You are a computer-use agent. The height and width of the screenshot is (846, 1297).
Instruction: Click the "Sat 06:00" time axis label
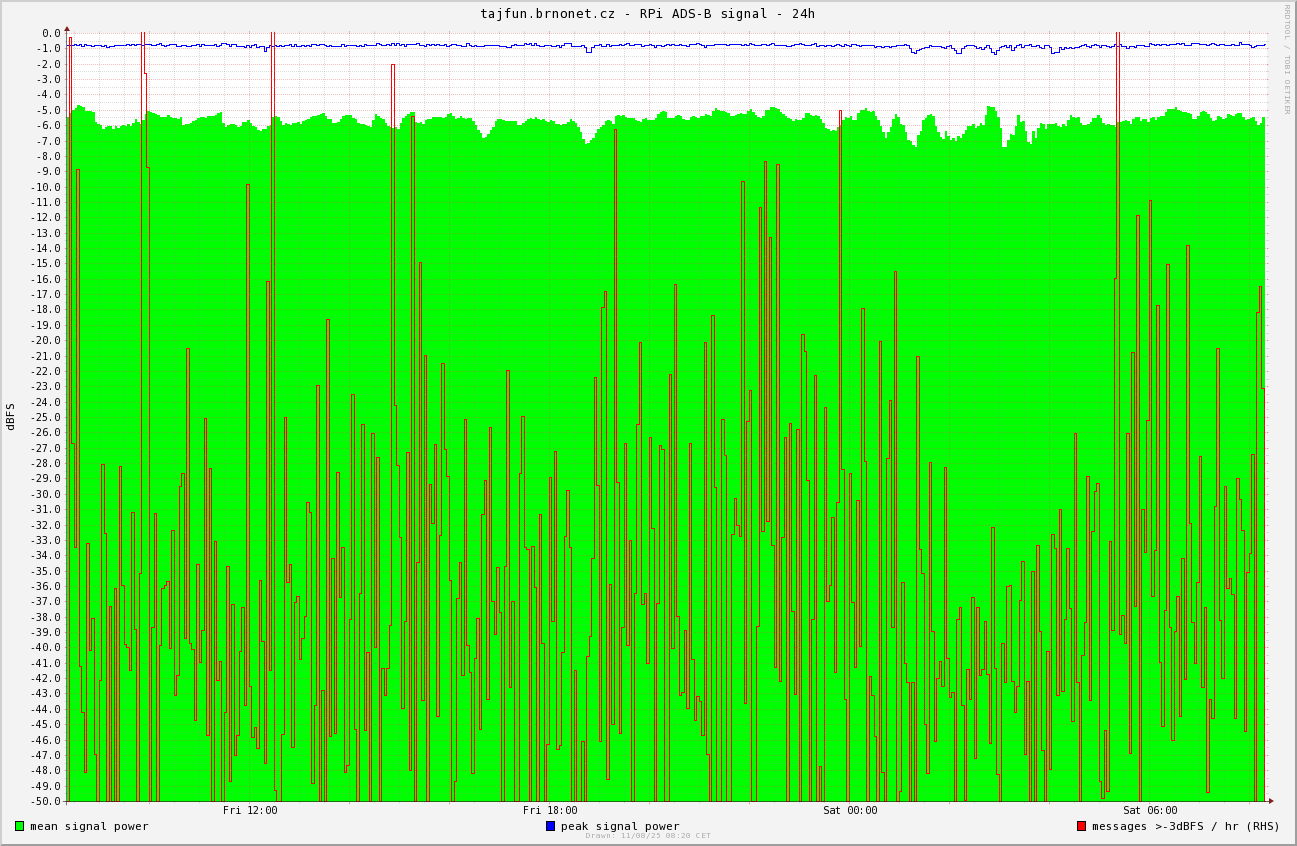(x=1150, y=810)
